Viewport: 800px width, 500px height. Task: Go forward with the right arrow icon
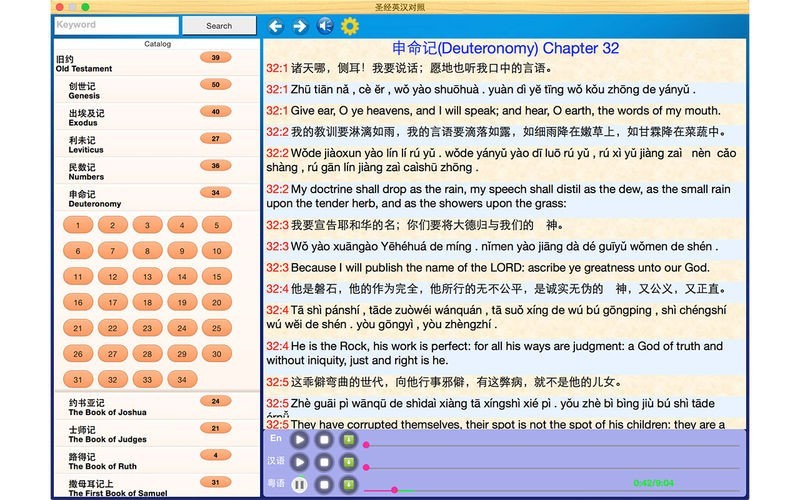click(x=299, y=26)
